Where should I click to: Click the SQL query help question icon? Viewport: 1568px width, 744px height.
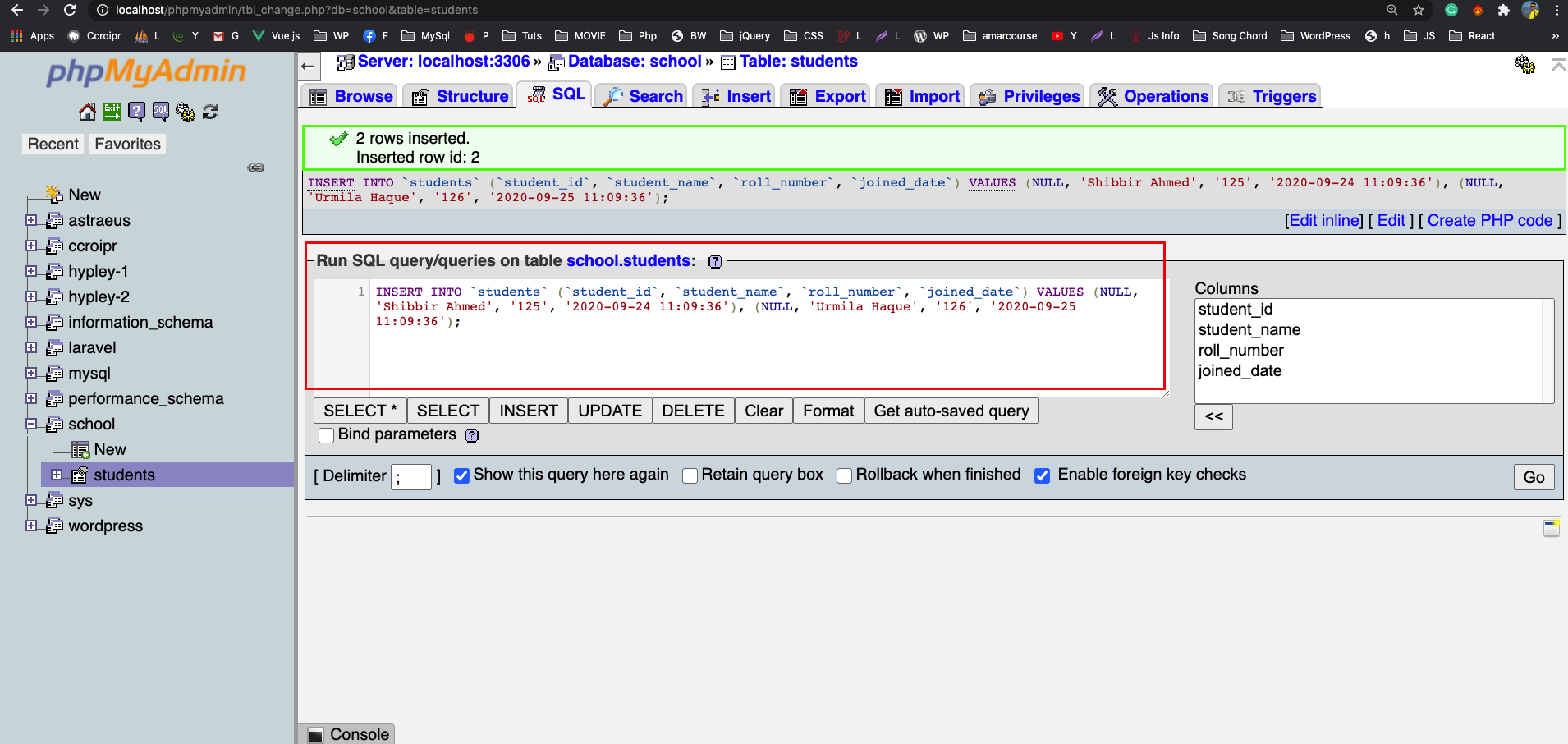tap(715, 261)
